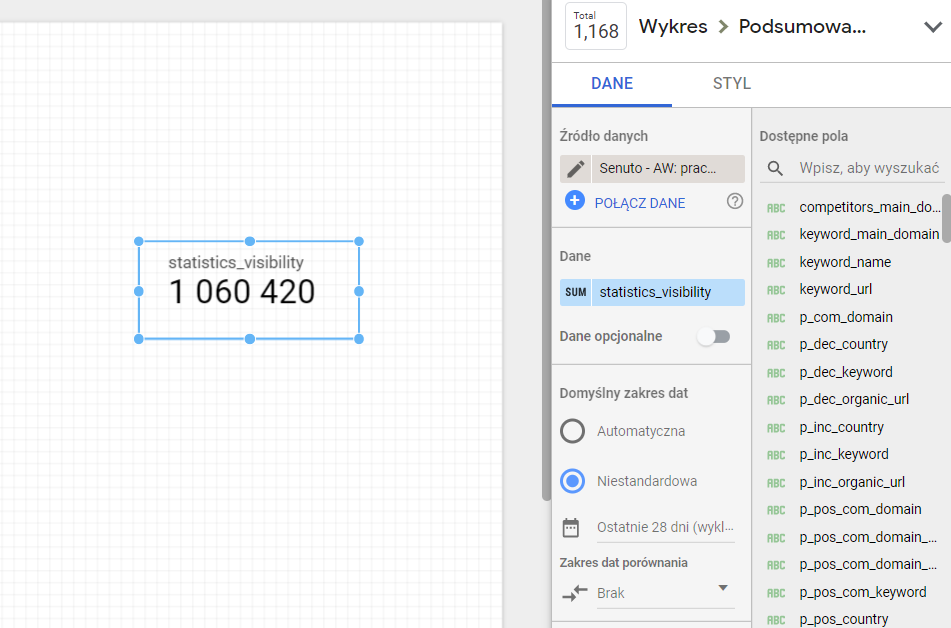
Task: Click the keyword_name field
Action: (x=845, y=262)
